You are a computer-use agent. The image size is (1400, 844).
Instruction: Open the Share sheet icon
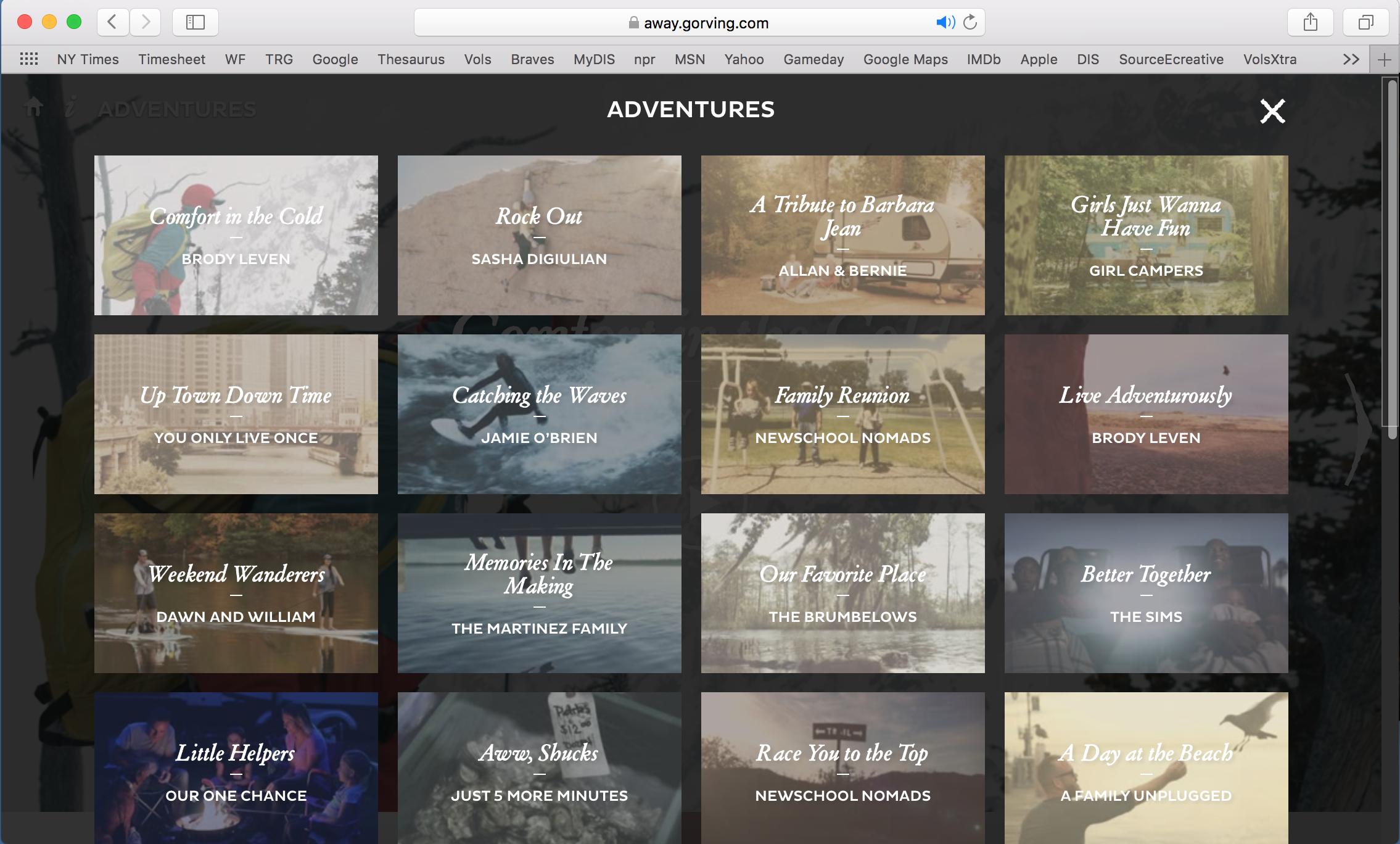(x=1310, y=23)
